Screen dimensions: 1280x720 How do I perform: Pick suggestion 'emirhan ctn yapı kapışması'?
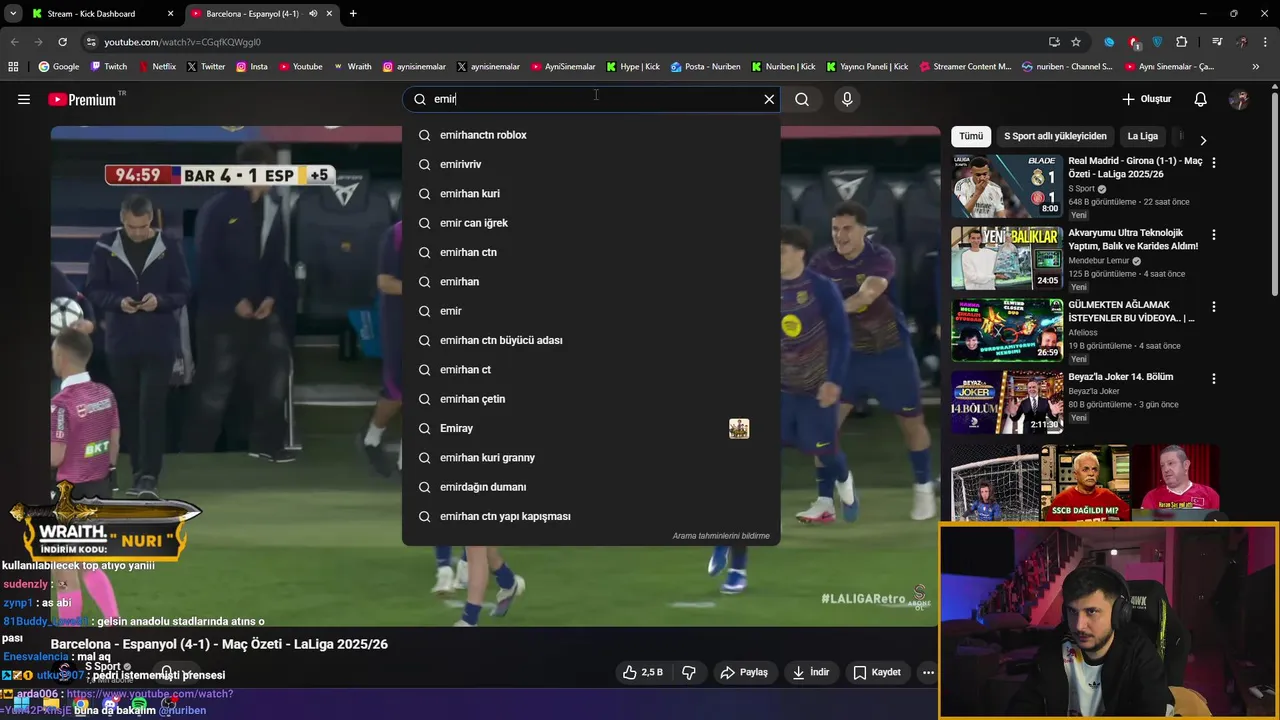point(591,516)
